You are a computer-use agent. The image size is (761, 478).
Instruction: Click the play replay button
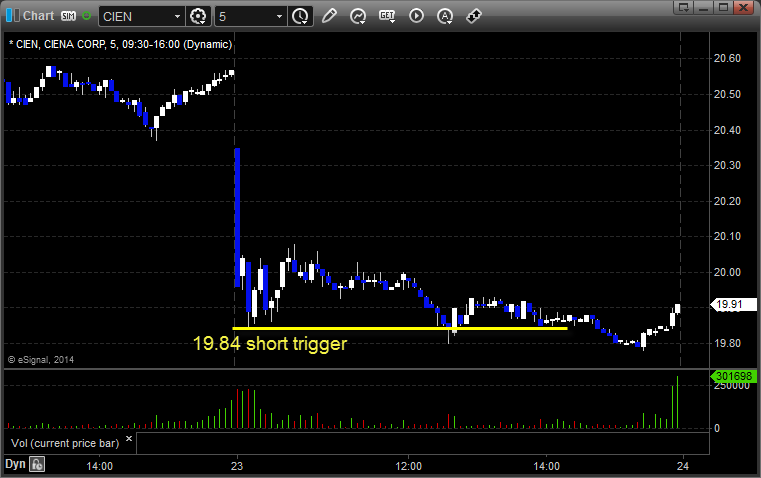(x=416, y=16)
